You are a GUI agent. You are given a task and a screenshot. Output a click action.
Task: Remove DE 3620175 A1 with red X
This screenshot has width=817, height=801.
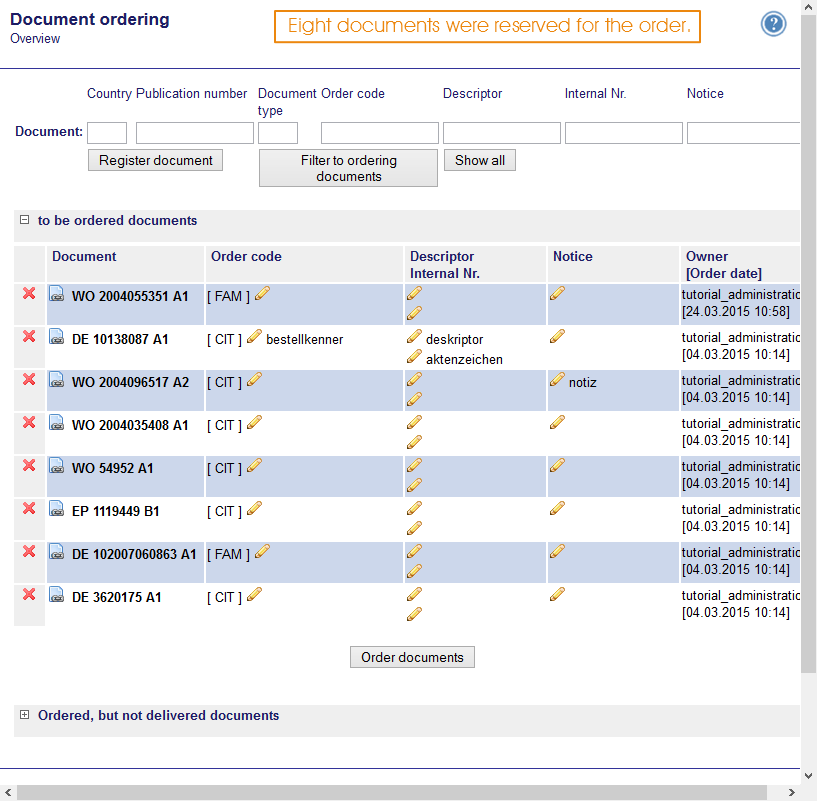click(x=29, y=594)
